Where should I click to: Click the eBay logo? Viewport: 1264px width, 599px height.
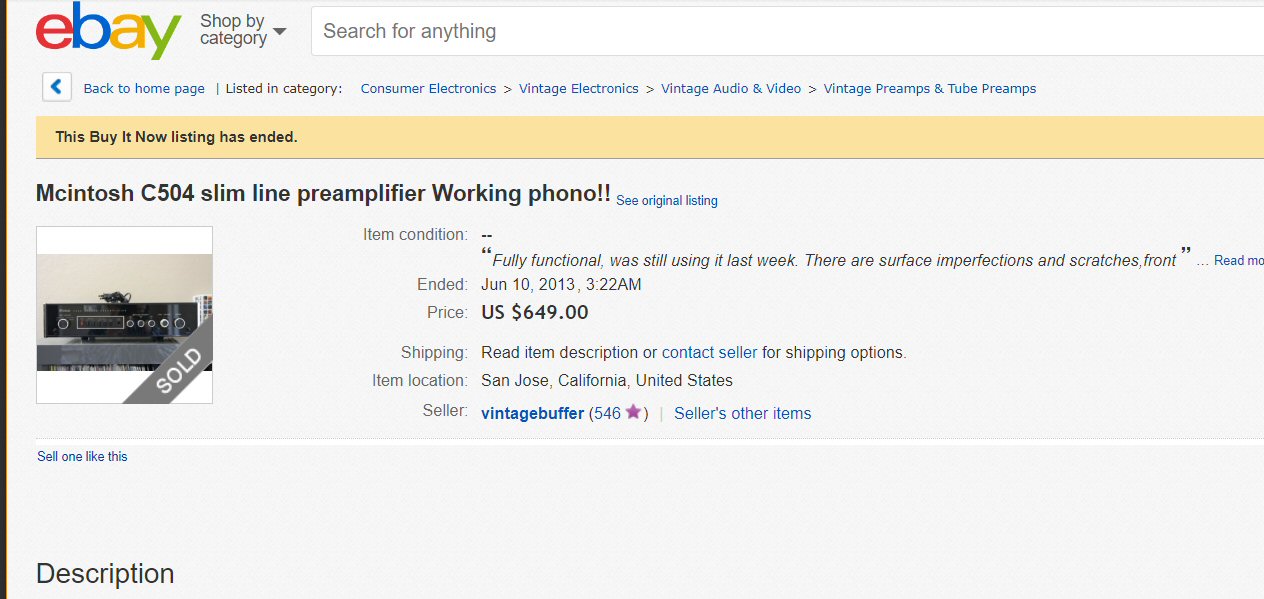[x=108, y=30]
